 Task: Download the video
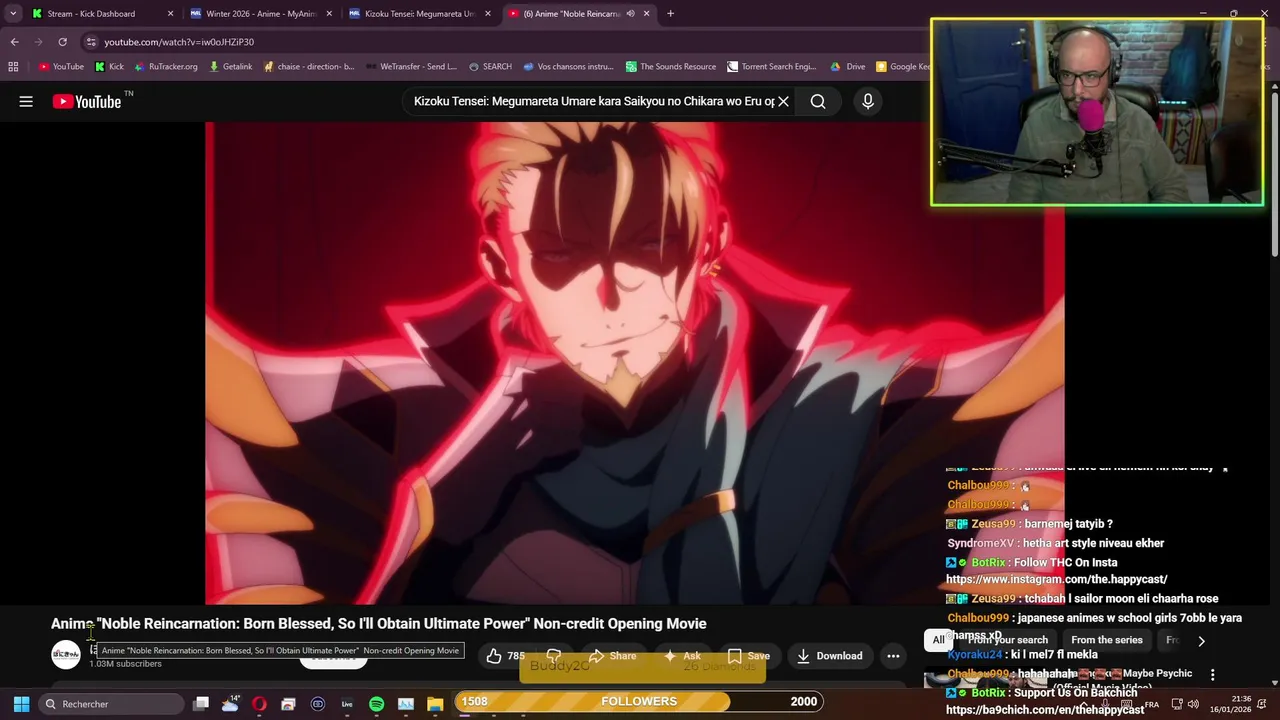pyautogui.click(x=829, y=656)
